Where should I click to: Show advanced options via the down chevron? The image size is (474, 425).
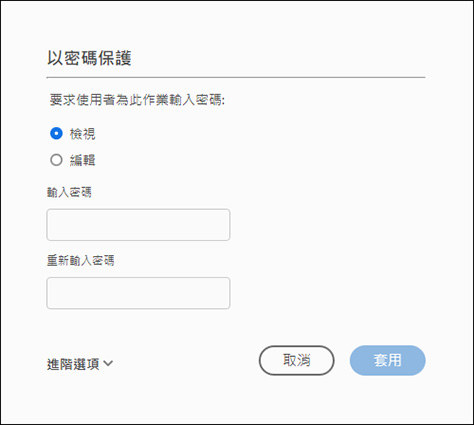(x=108, y=363)
